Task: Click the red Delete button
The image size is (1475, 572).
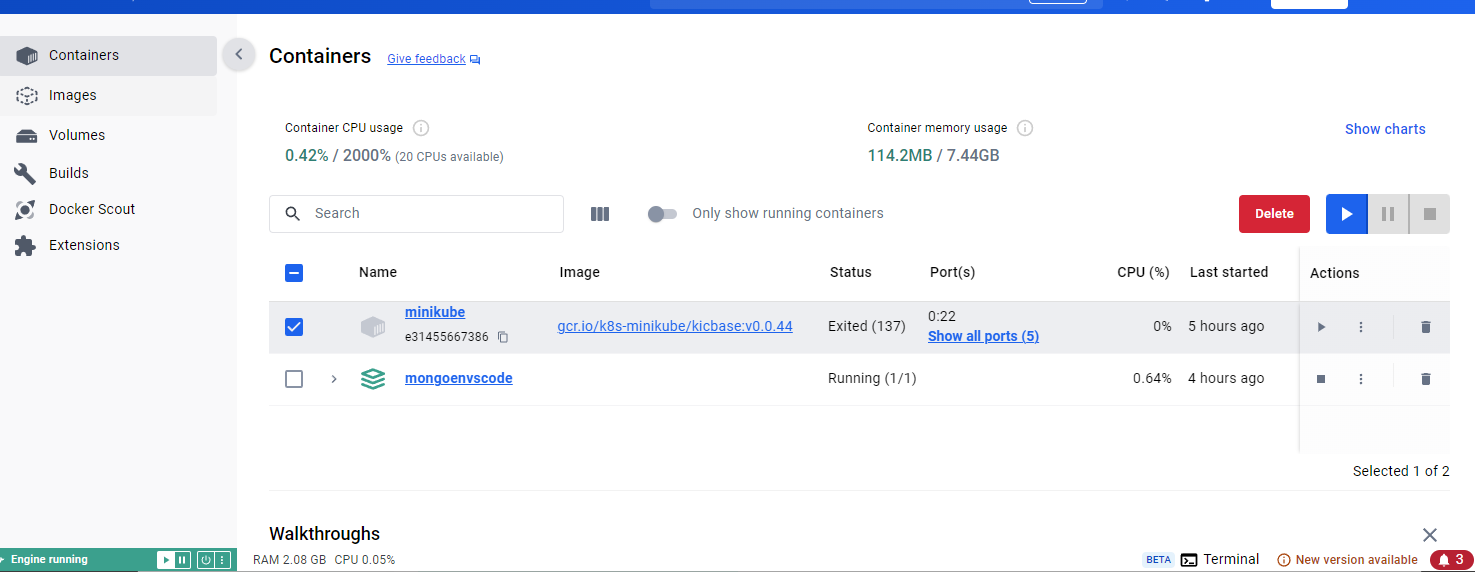Action: tap(1274, 214)
